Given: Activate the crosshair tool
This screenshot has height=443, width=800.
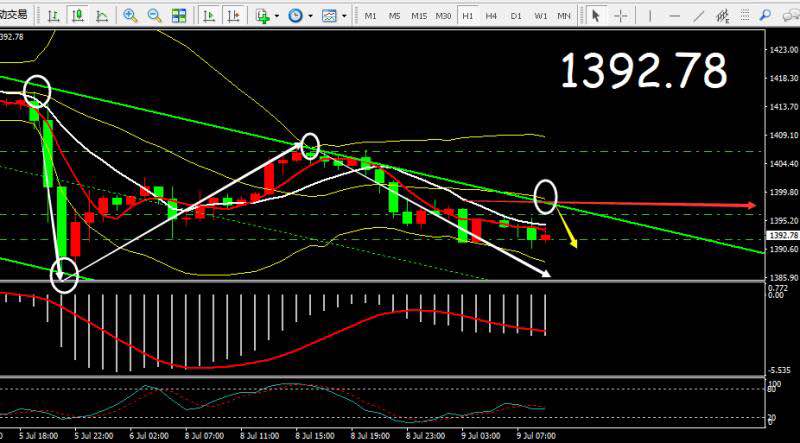Looking at the screenshot, I should pos(620,16).
